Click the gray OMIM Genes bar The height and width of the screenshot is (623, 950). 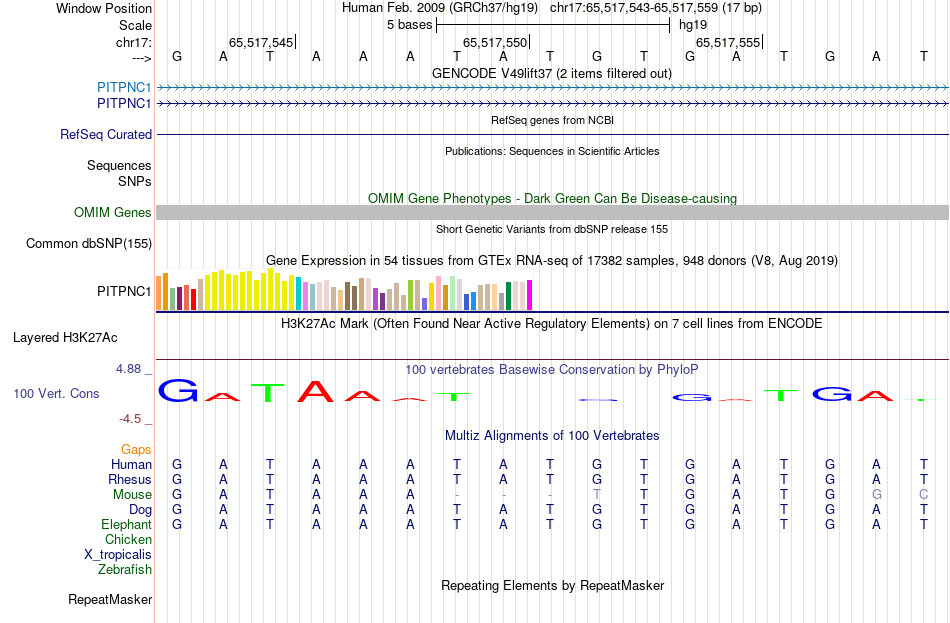pyautogui.click(x=553, y=212)
